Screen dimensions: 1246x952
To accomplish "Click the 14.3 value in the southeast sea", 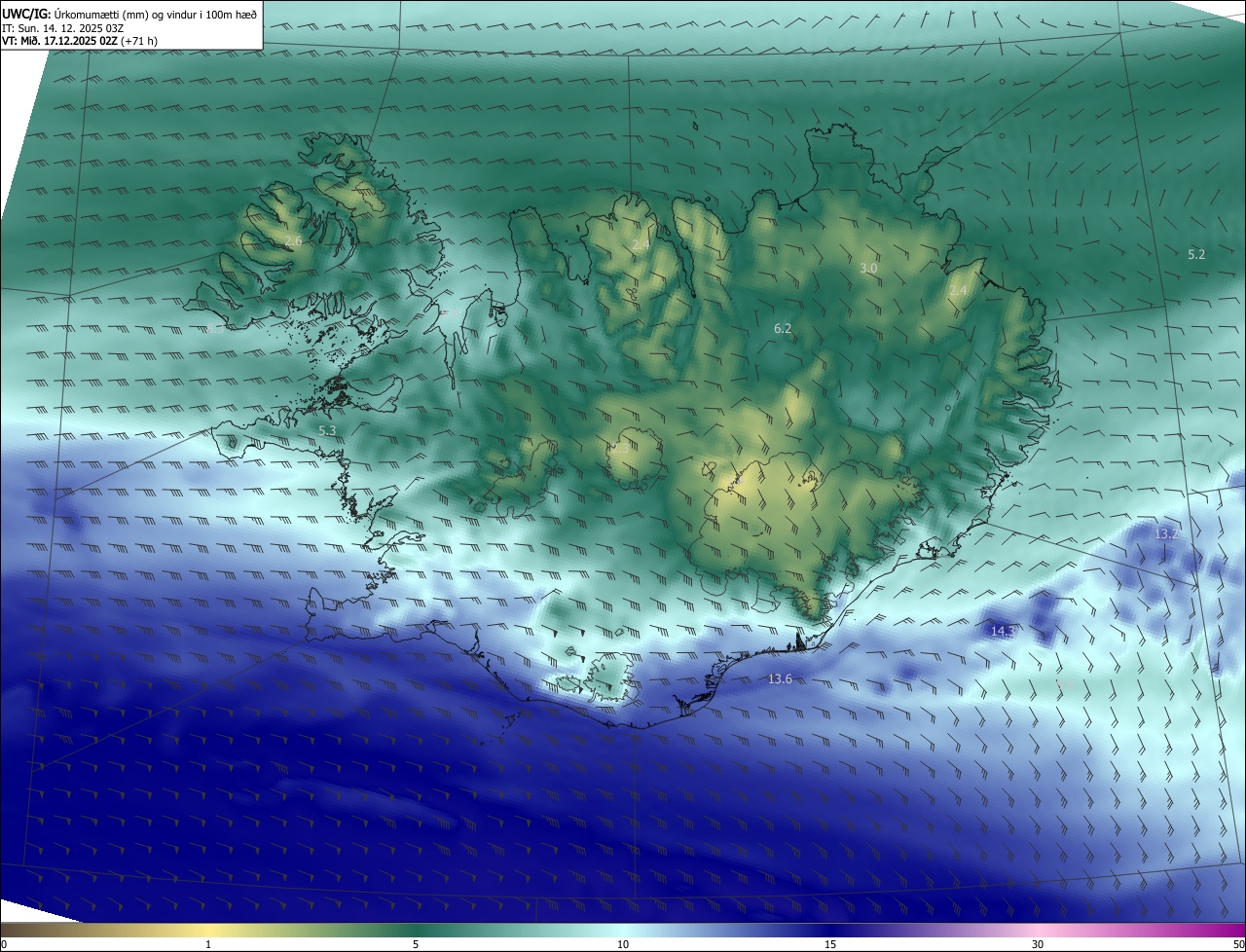I will pyautogui.click(x=1003, y=631).
